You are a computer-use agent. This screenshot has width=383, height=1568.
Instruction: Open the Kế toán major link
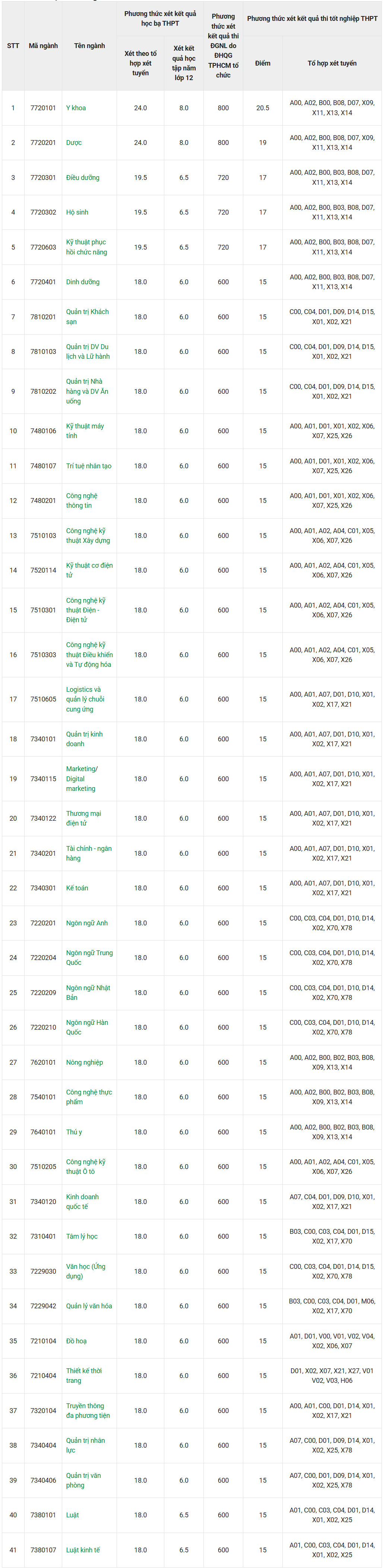(77, 888)
